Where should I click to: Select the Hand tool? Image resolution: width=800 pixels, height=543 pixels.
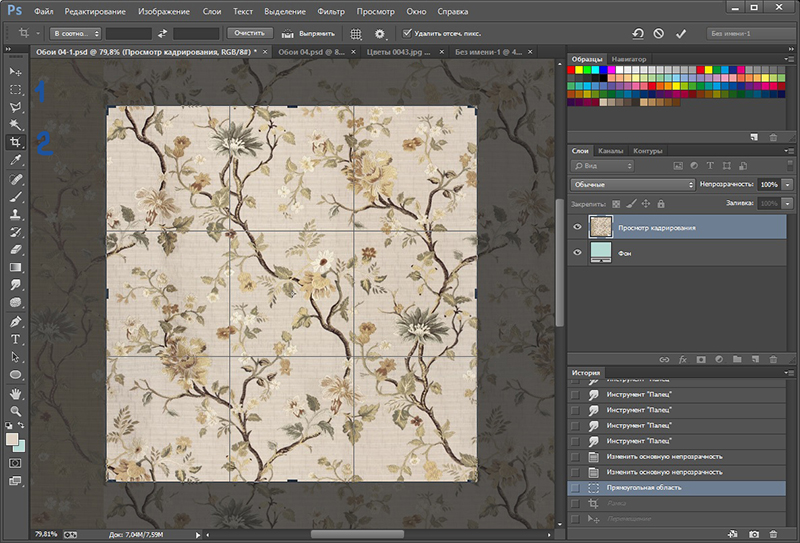[x=15, y=393]
